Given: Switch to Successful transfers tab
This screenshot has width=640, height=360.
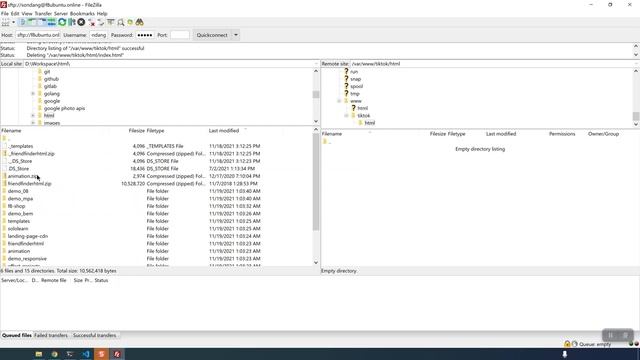Looking at the screenshot, I should (x=94, y=335).
